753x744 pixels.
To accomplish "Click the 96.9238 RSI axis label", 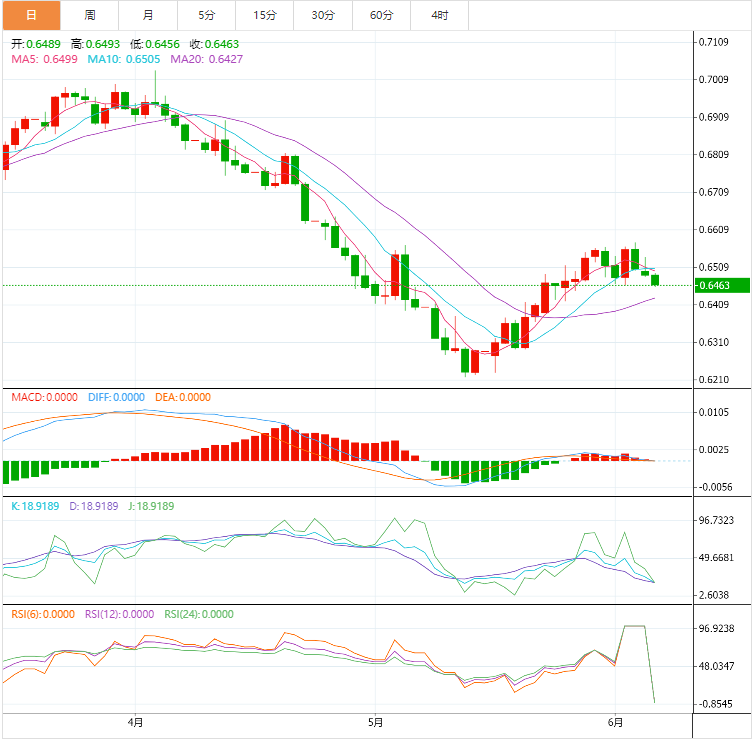I will click(x=716, y=629).
